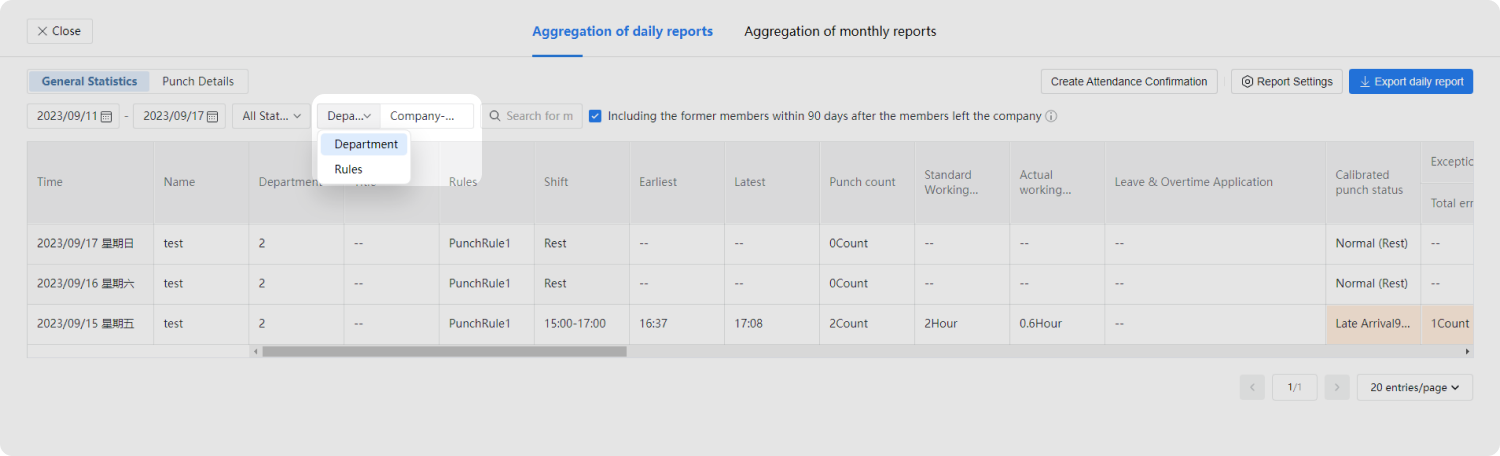Click the Name column header

tap(201, 182)
